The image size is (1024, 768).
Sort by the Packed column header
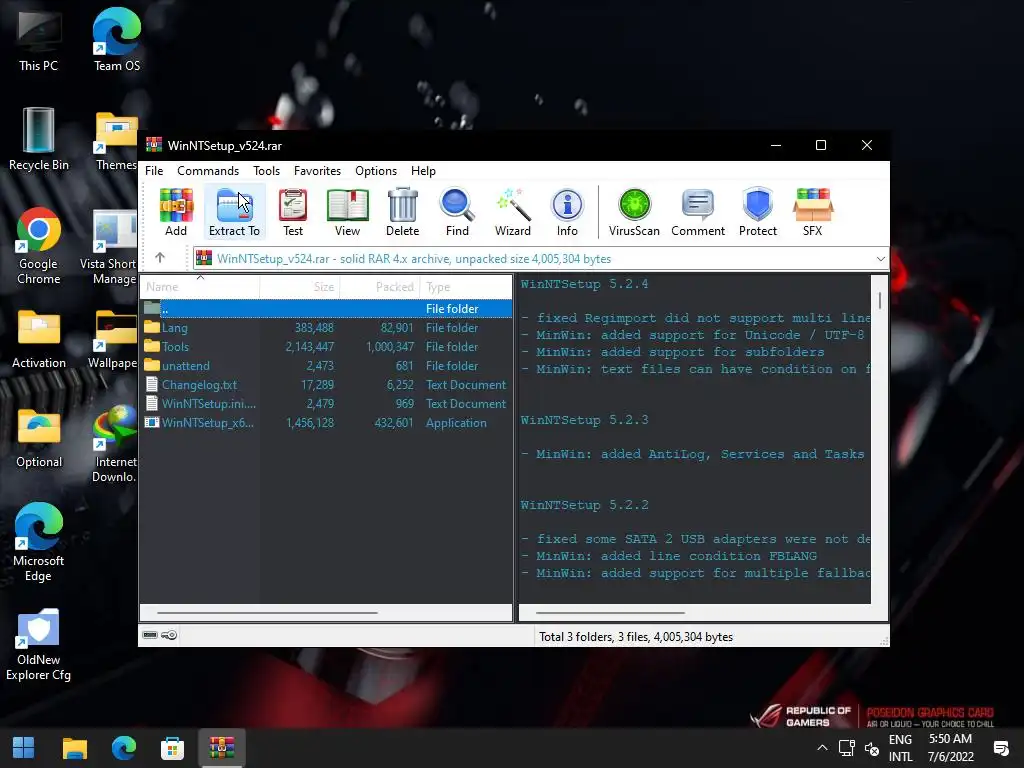[379, 287]
